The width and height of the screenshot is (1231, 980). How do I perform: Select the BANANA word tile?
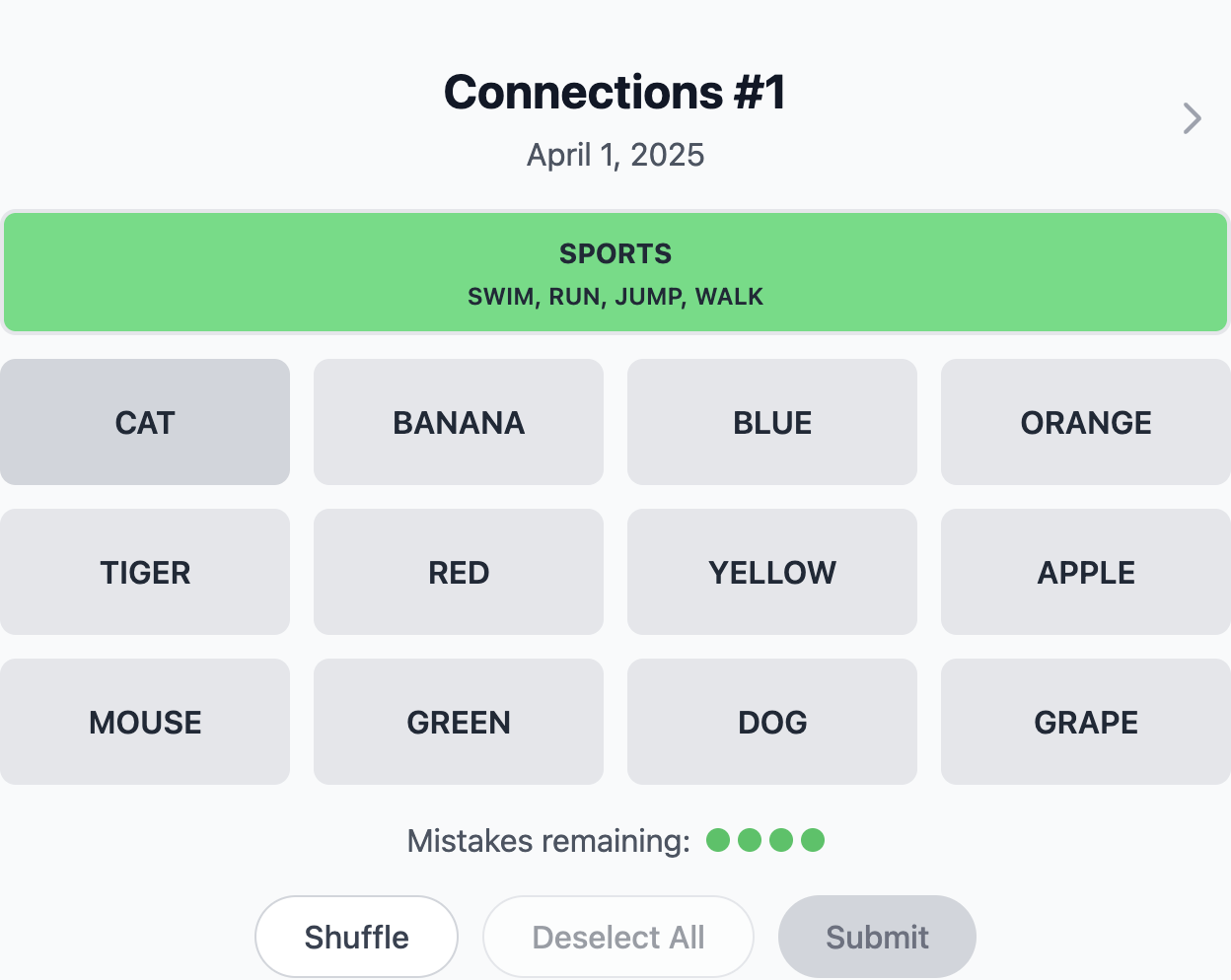pos(459,422)
